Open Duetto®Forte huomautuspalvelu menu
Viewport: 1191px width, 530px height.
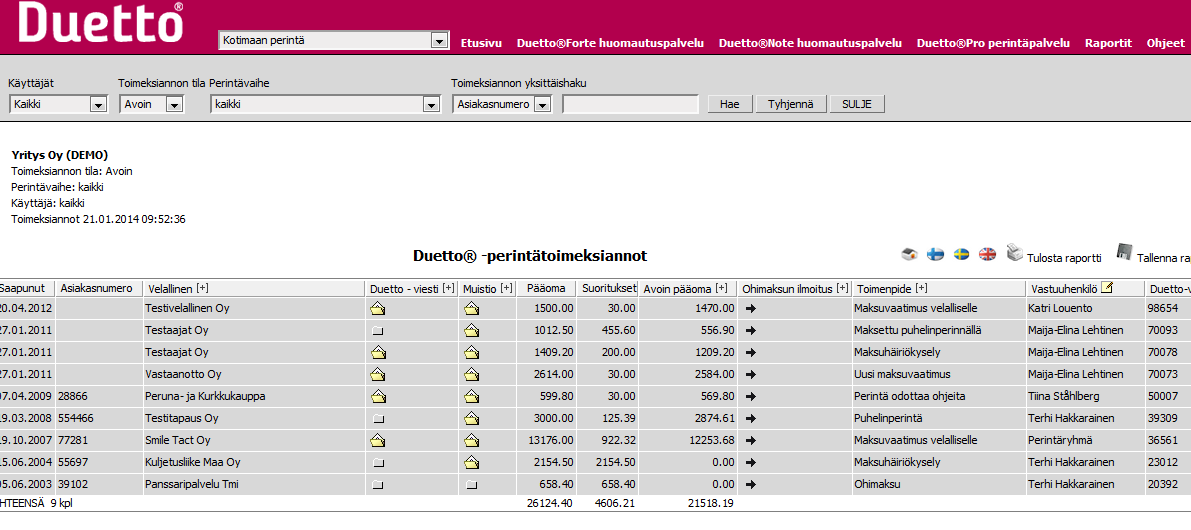(x=610, y=43)
